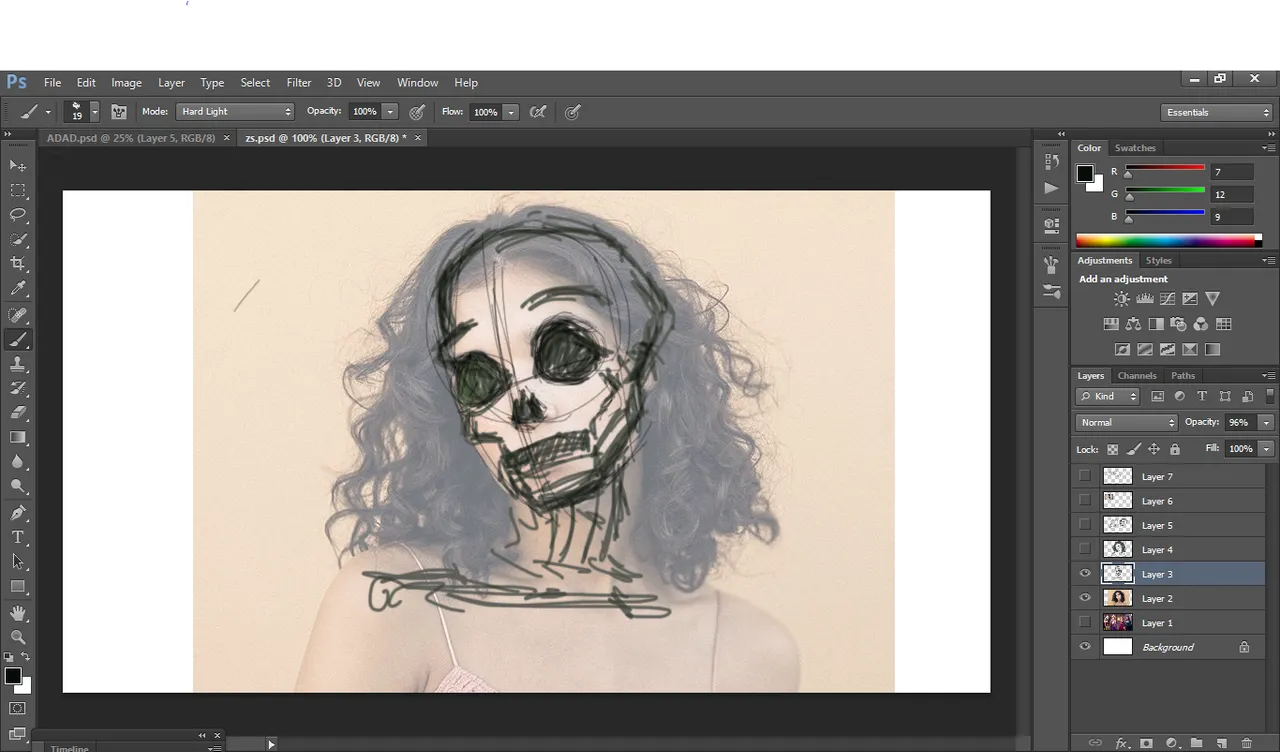
Task: Open the Essentials workspace dropdown
Action: coord(1217,112)
